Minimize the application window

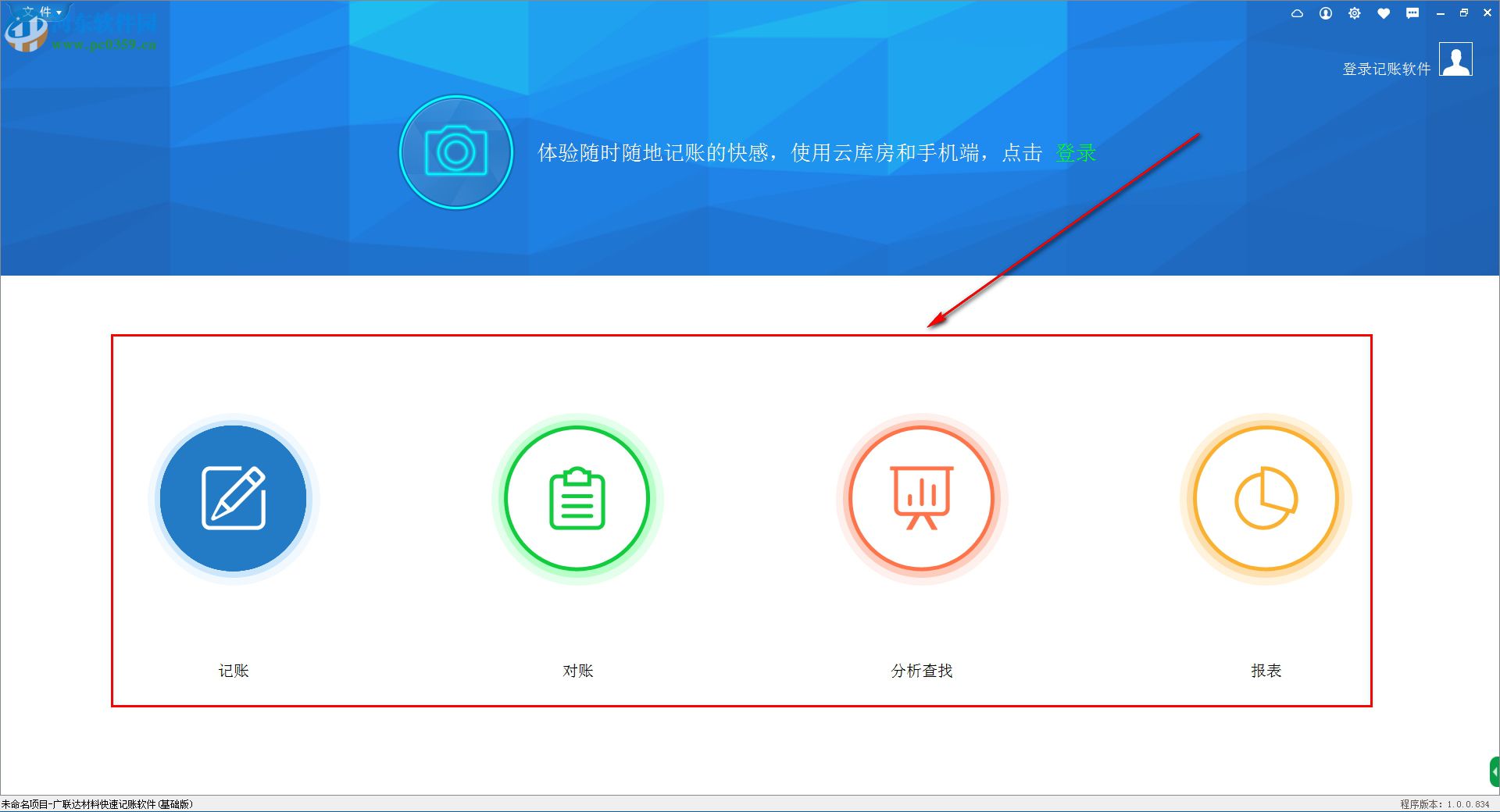[1440, 12]
